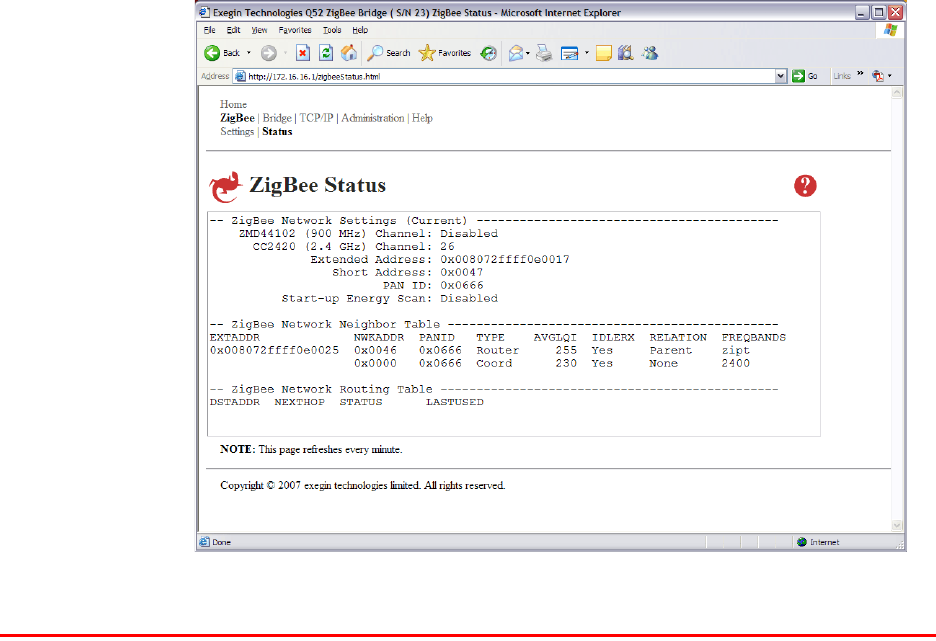
Task: Click the page scrollbar up arrow
Action: [x=897, y=93]
